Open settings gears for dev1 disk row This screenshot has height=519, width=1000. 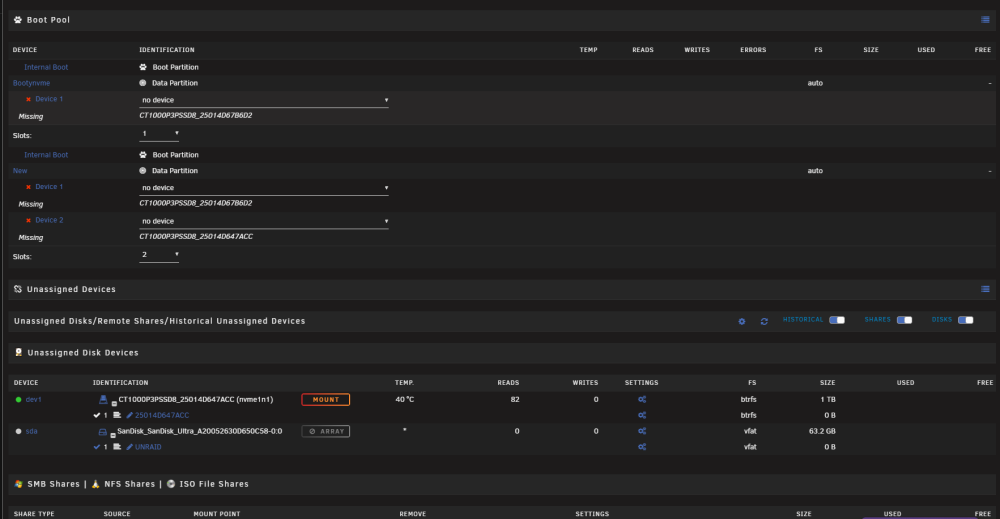pos(642,399)
